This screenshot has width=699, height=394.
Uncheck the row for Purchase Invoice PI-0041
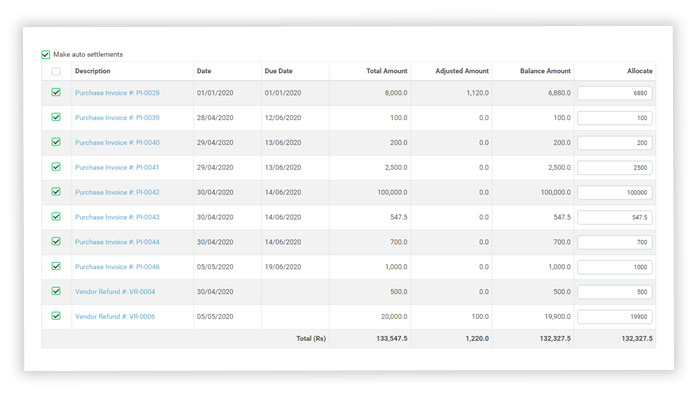coord(56,167)
